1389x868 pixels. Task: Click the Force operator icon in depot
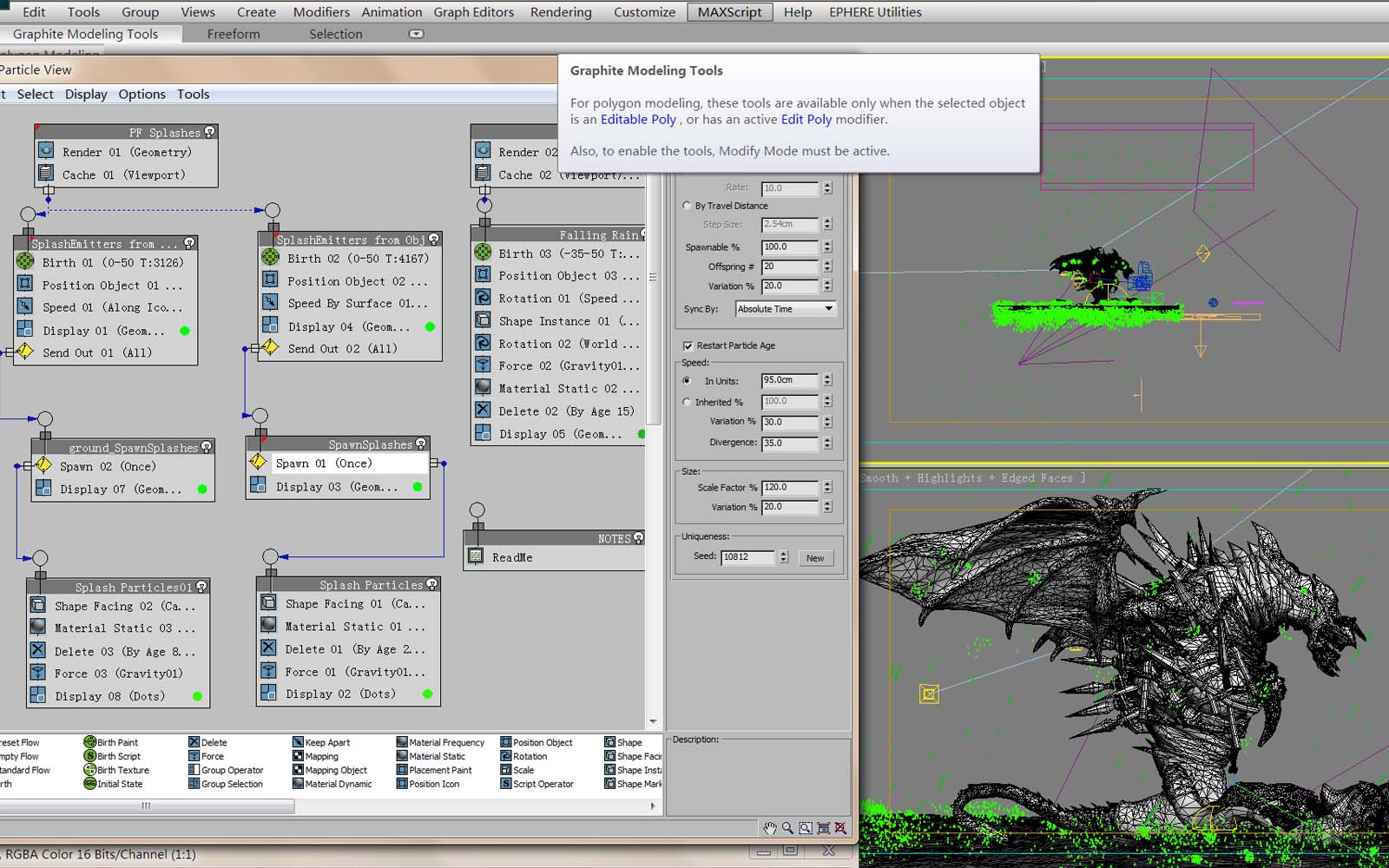coord(194,756)
